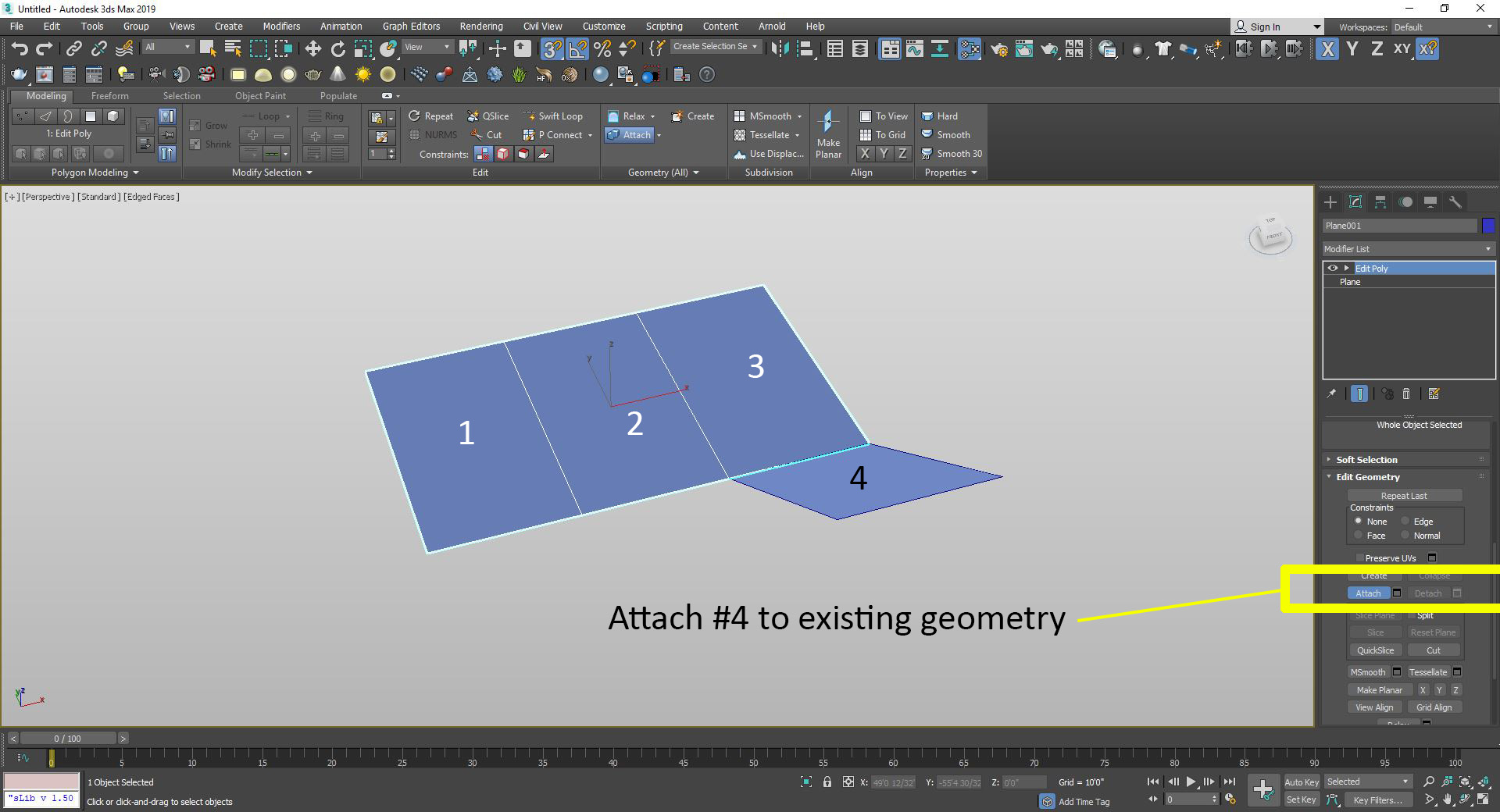This screenshot has width=1500, height=812.
Task: Select the Select and Move tool
Action: pyautogui.click(x=313, y=48)
